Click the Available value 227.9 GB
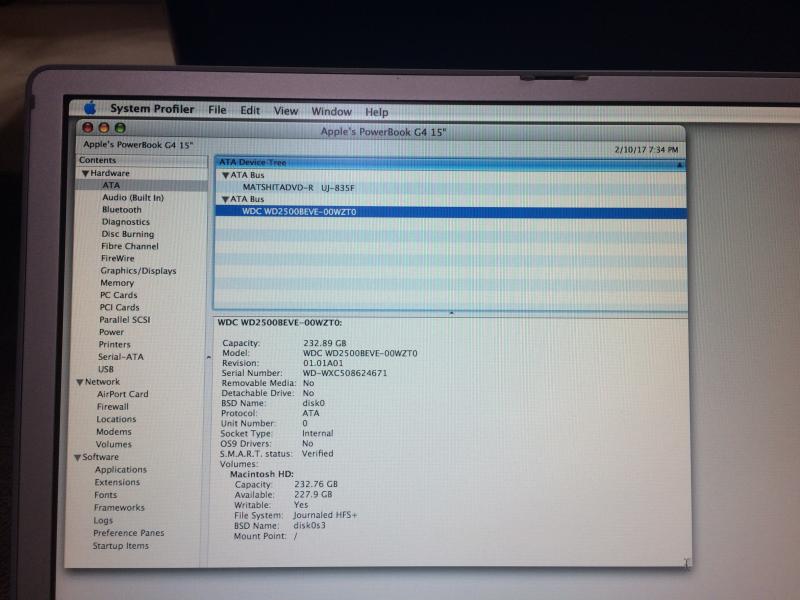Screen dimensions: 800x600 (313, 494)
